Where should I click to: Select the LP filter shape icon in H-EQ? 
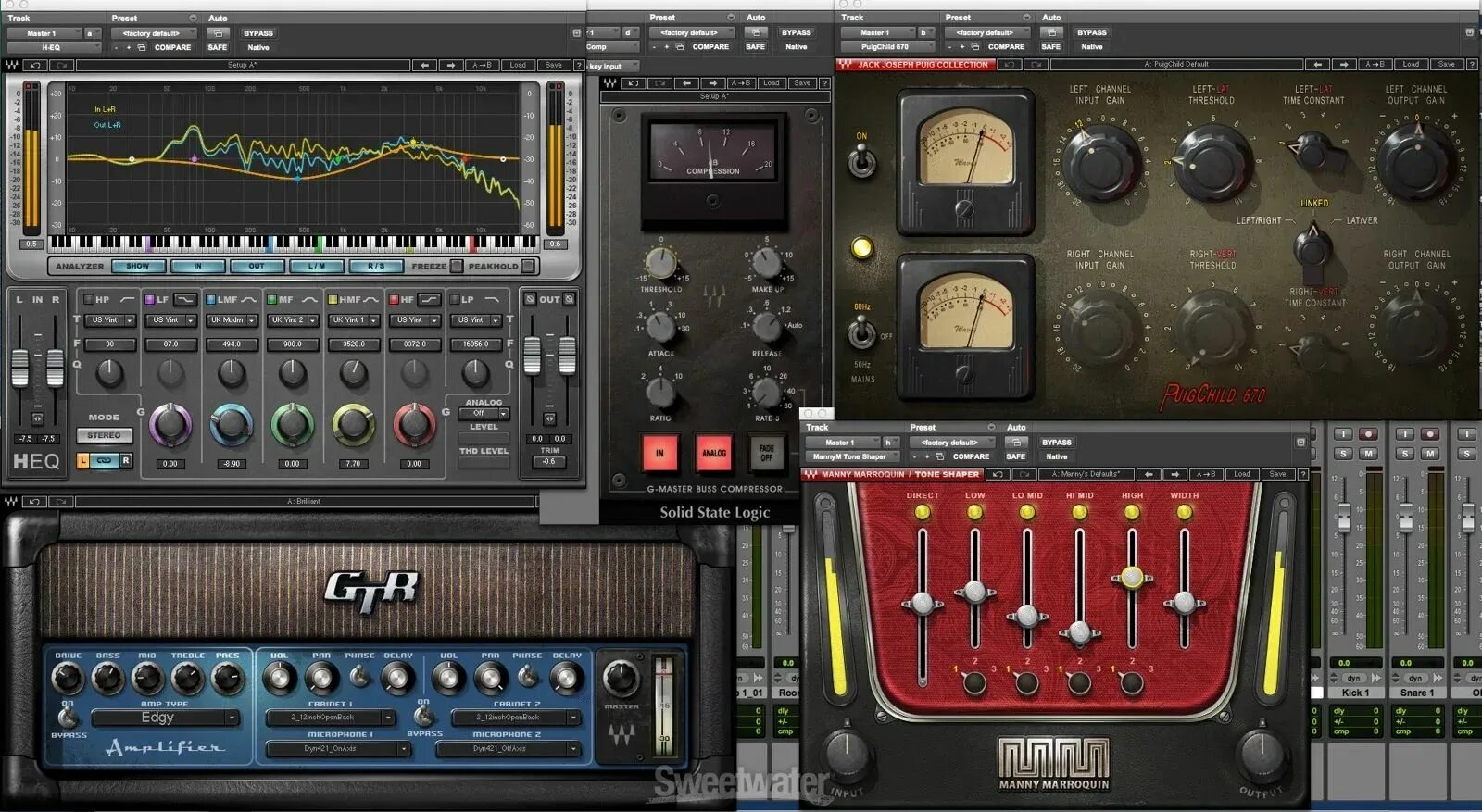(492, 299)
